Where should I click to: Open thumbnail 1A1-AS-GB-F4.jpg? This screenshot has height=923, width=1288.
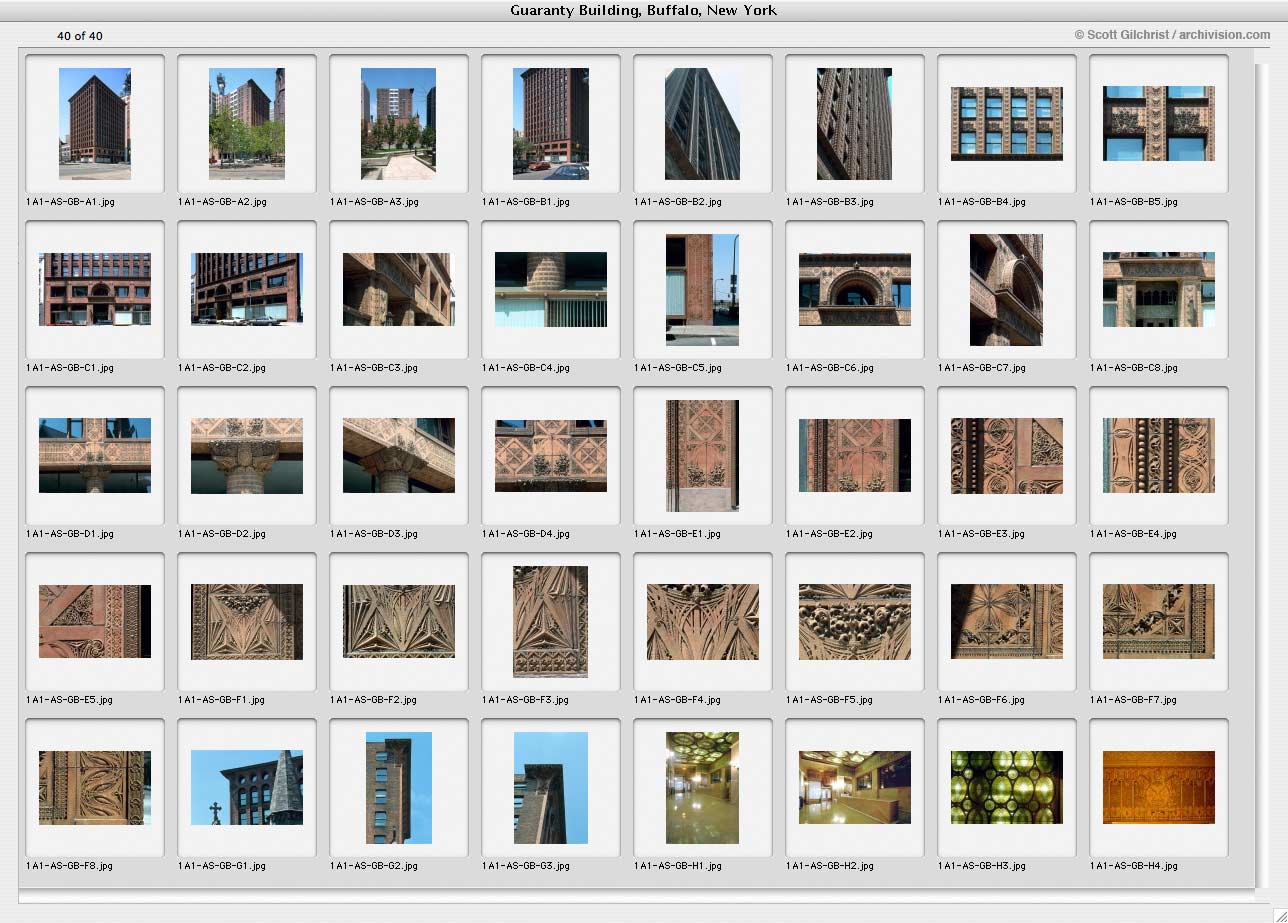coord(703,621)
